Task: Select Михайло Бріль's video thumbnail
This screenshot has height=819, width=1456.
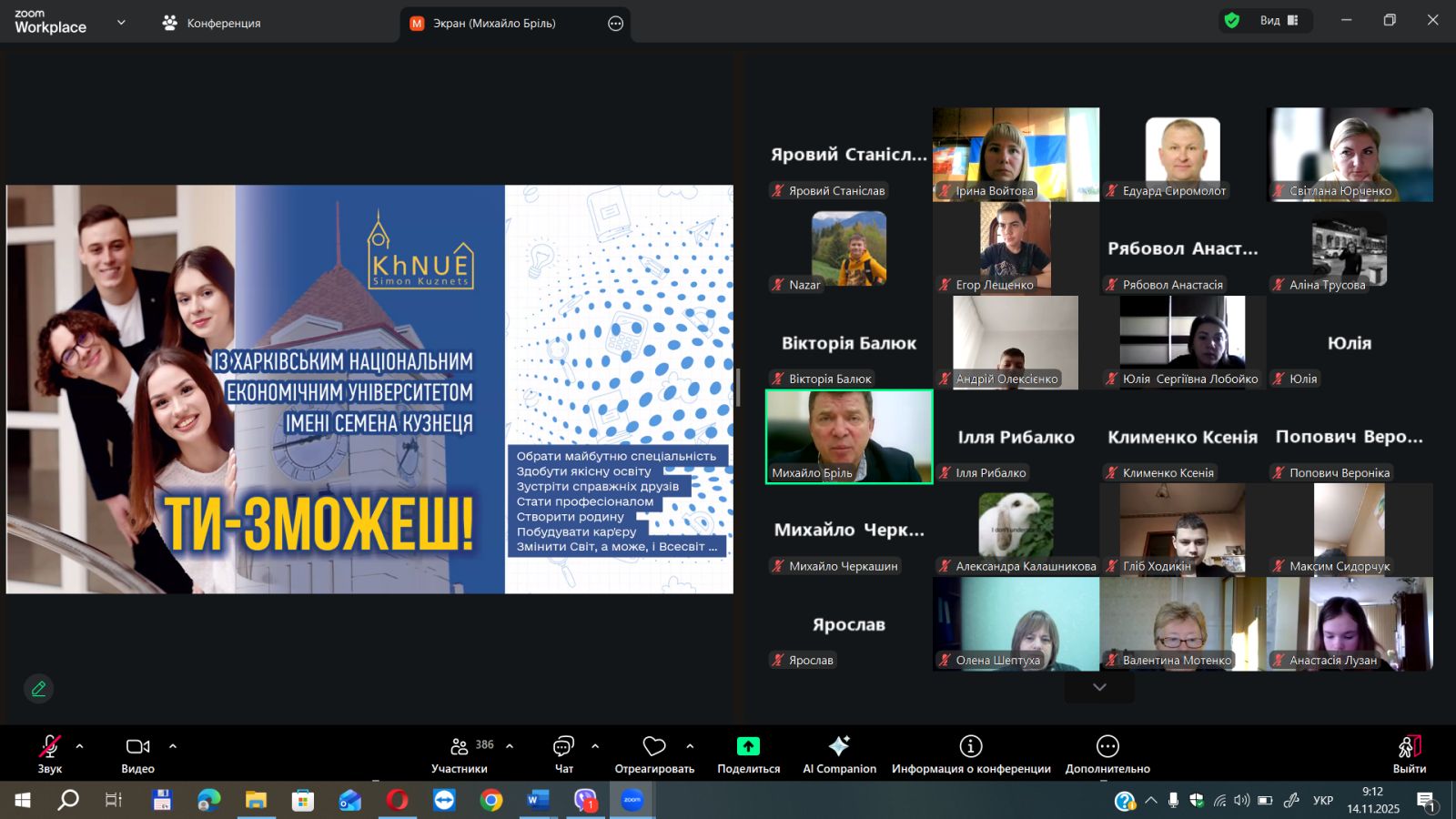Action: click(849, 437)
